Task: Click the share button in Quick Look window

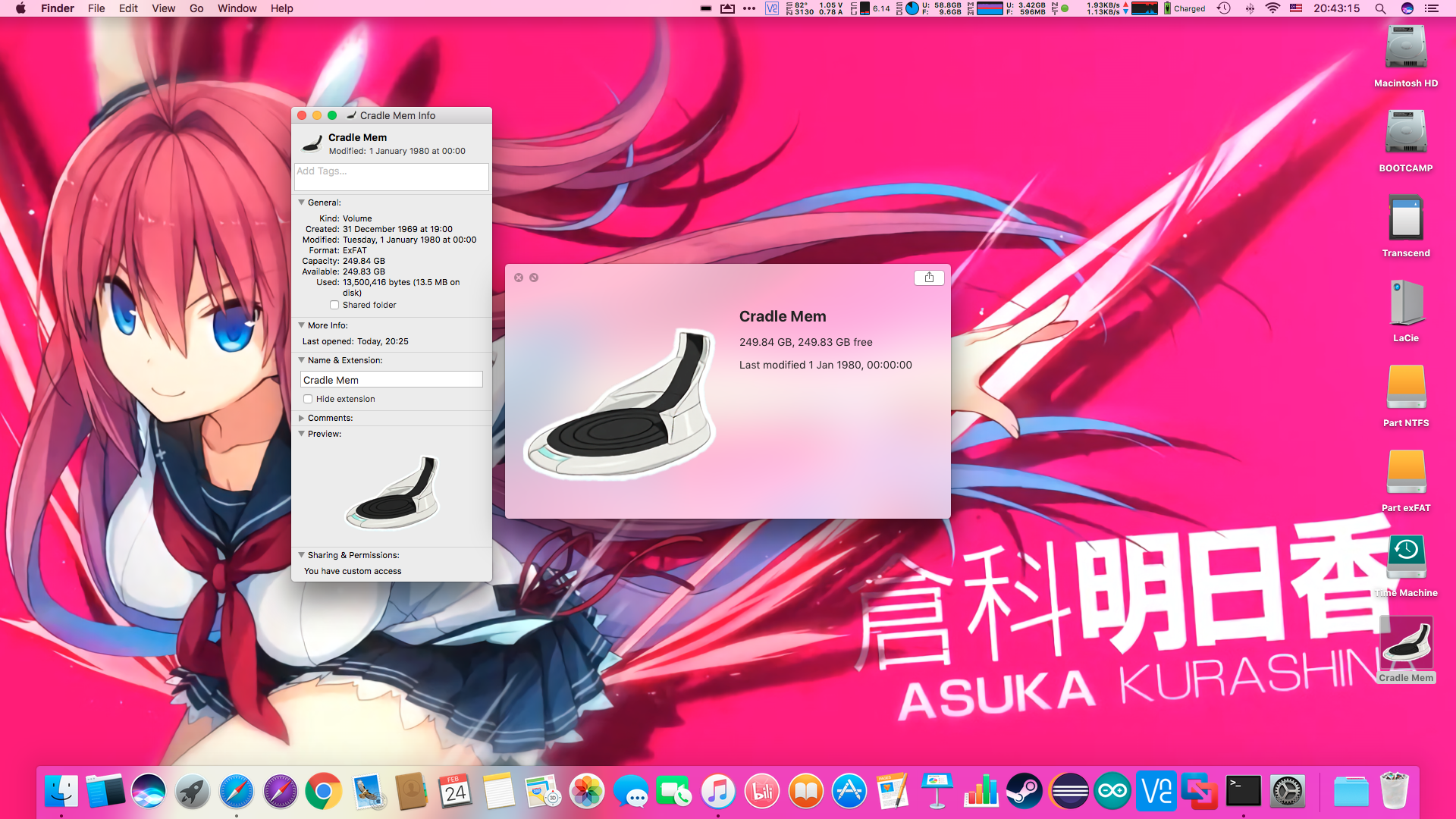Action: tap(929, 278)
